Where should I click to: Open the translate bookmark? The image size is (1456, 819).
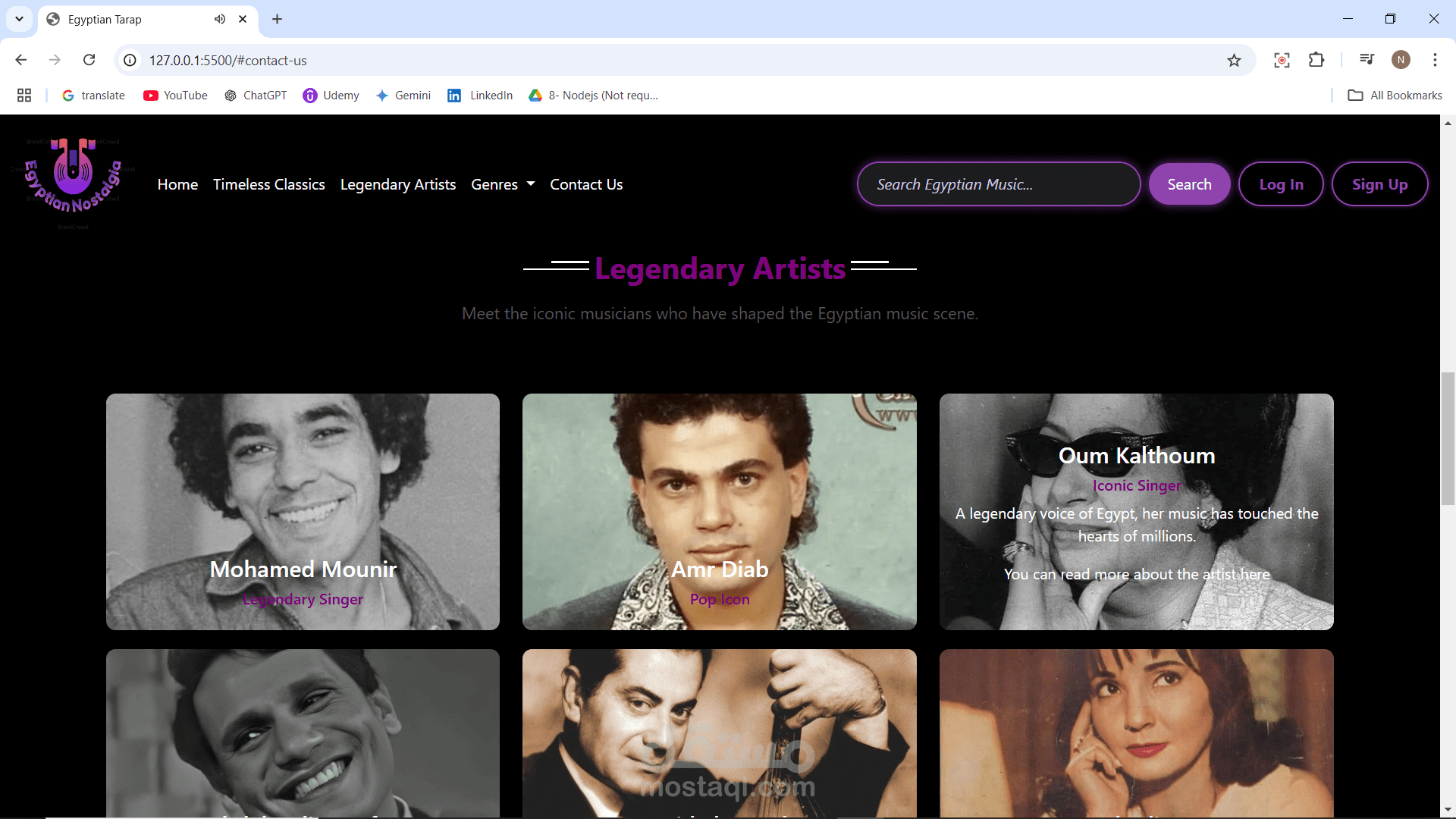(93, 95)
